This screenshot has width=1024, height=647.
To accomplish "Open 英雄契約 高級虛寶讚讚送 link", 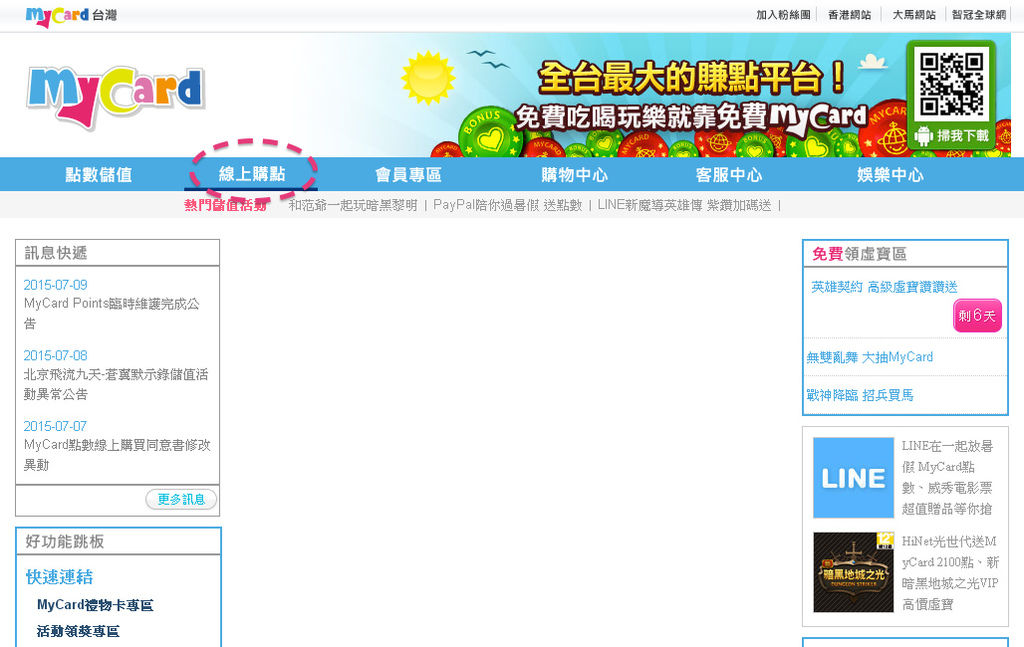I will (x=884, y=287).
